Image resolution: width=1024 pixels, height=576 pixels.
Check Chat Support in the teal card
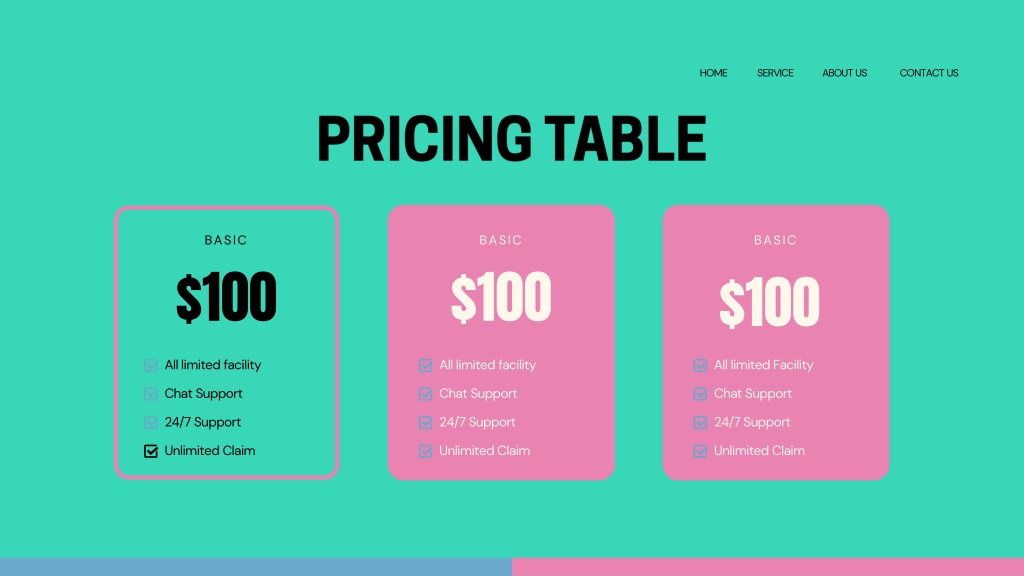click(x=151, y=394)
